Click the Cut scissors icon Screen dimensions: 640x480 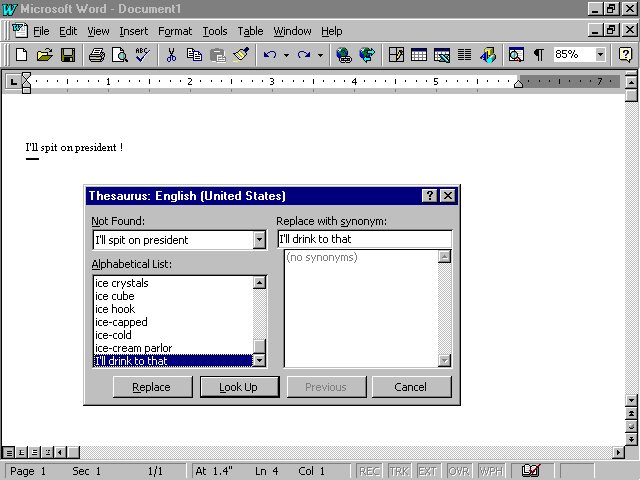[x=171, y=55]
